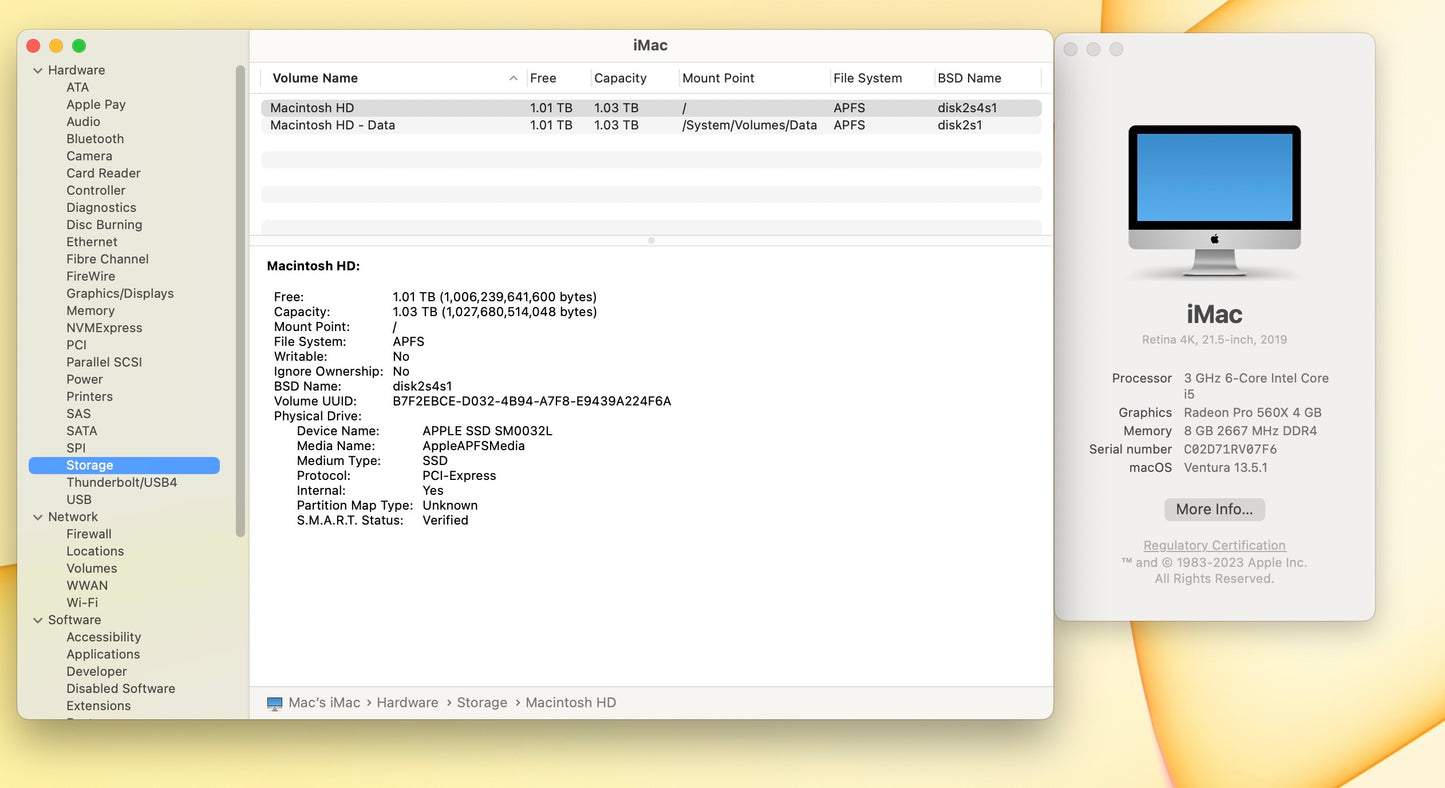Click the sidebar vertical scrollbar
This screenshot has width=1445, height=788.
[240, 300]
